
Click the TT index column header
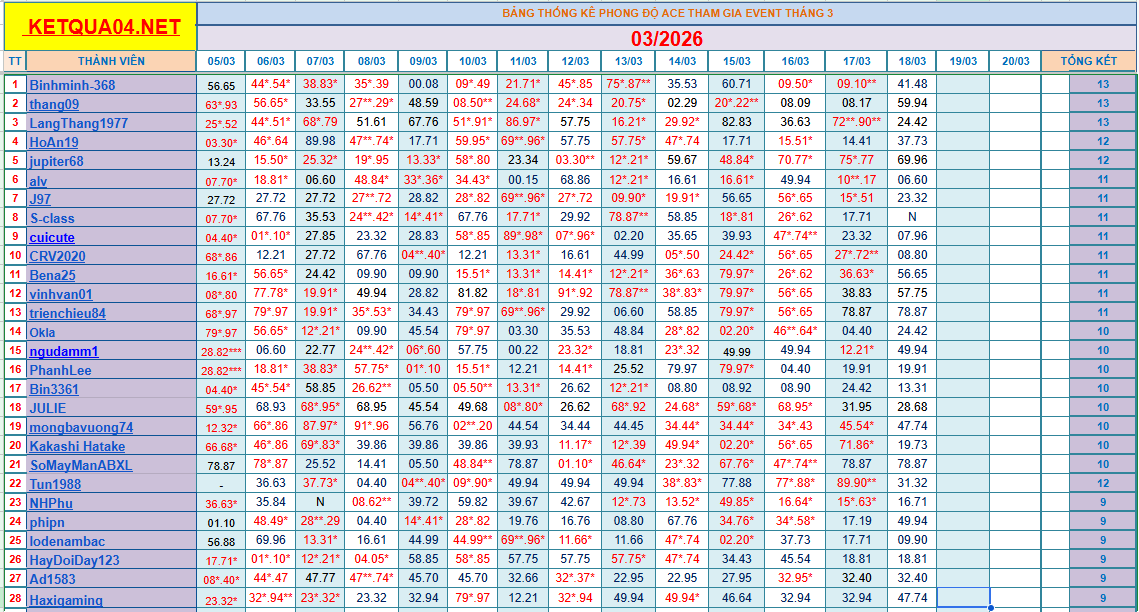14,61
